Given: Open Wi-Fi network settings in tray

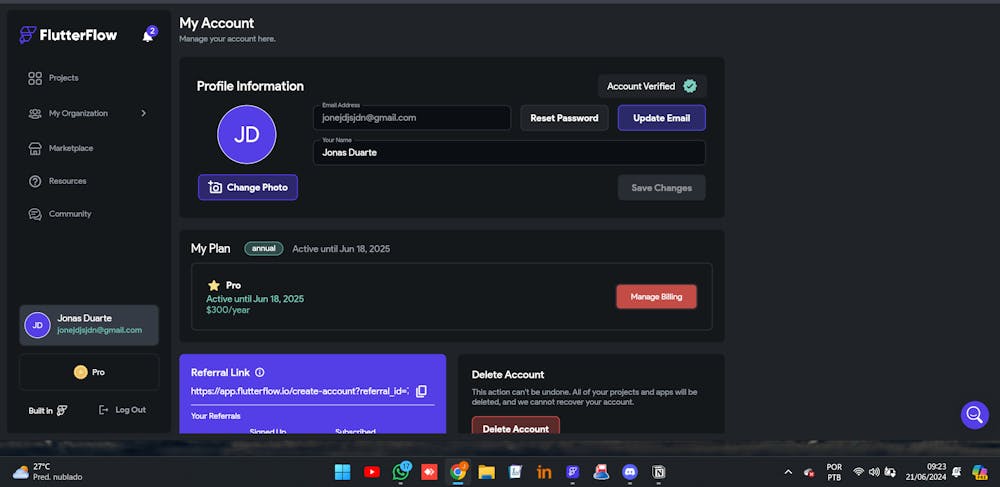Looking at the screenshot, I should [x=859, y=472].
